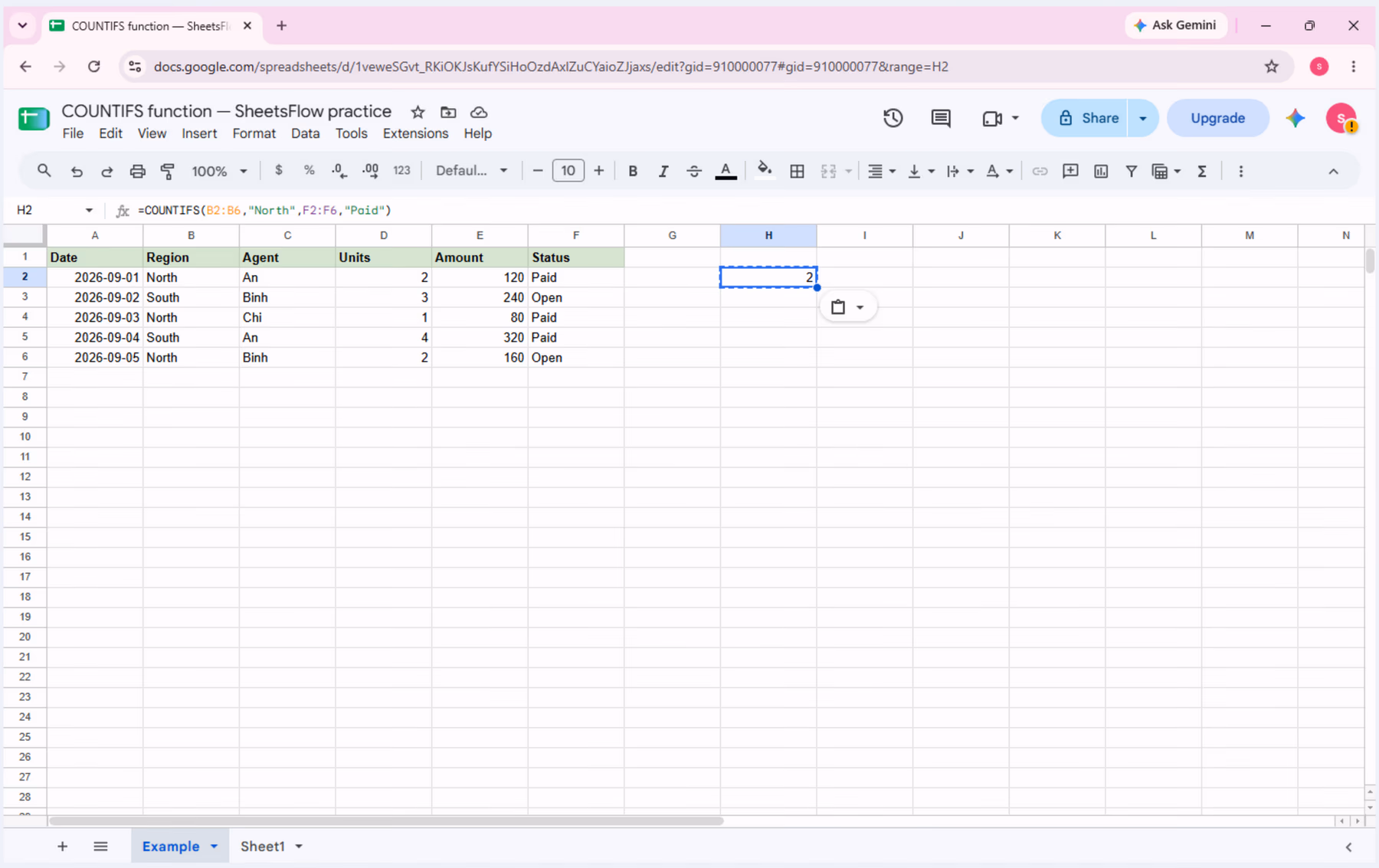Toggle italic formatting
The width and height of the screenshot is (1379, 868).
tap(663, 172)
